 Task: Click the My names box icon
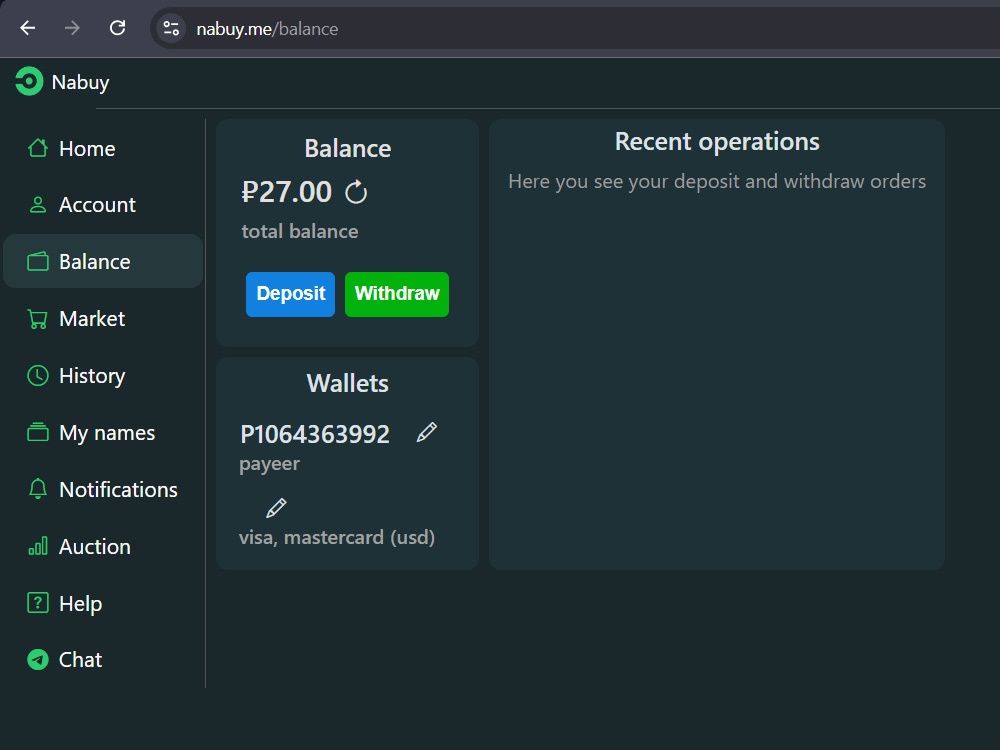(x=38, y=432)
